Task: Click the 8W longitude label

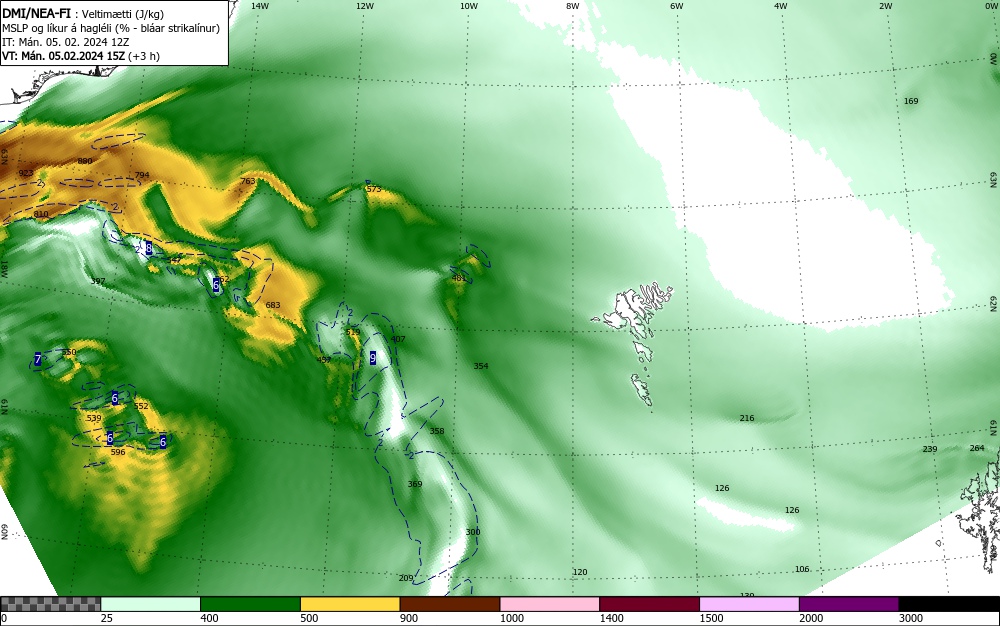Action: 573,6
